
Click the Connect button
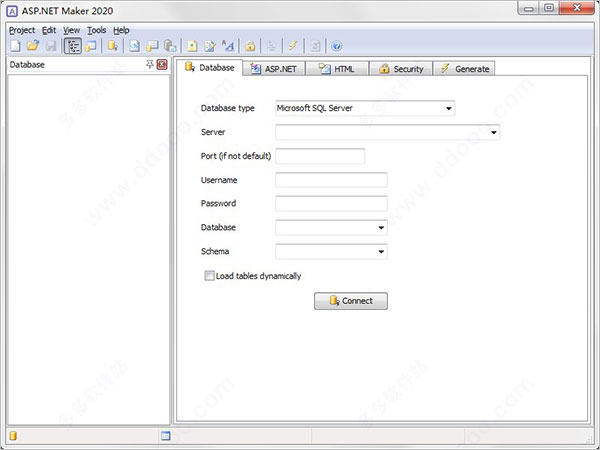point(351,301)
